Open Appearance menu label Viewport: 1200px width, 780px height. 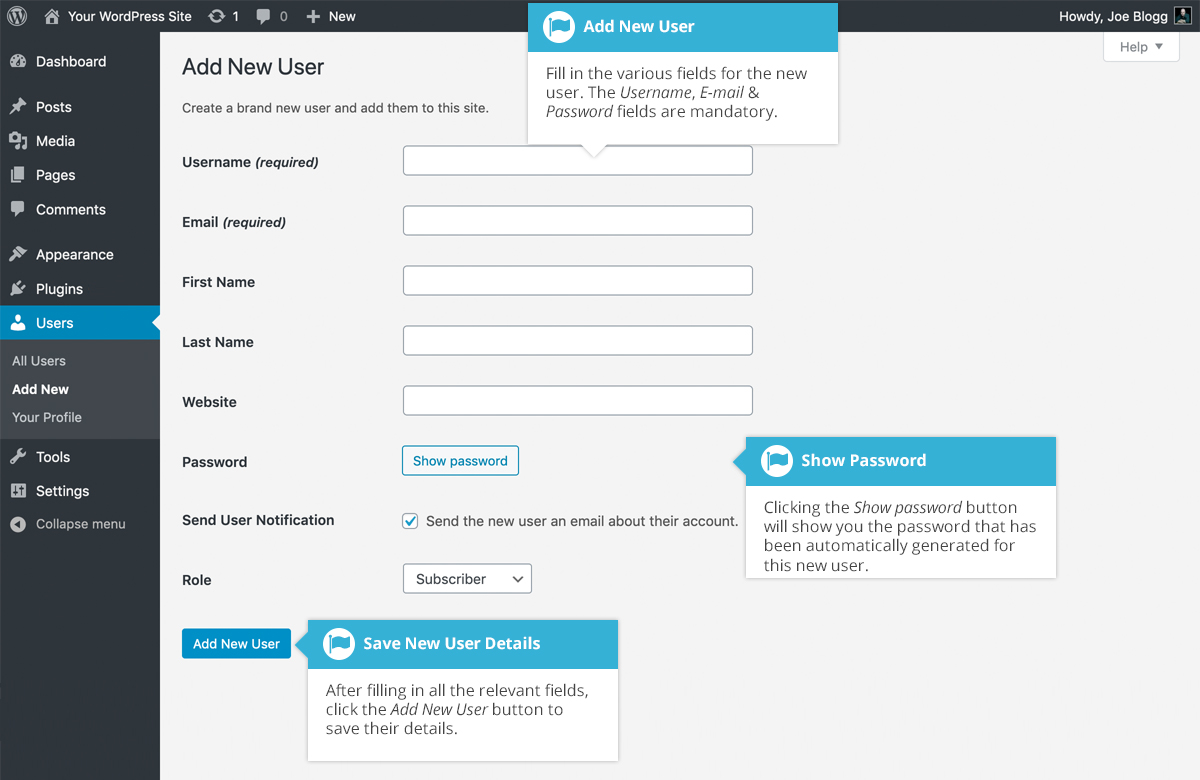pyautogui.click(x=75, y=254)
